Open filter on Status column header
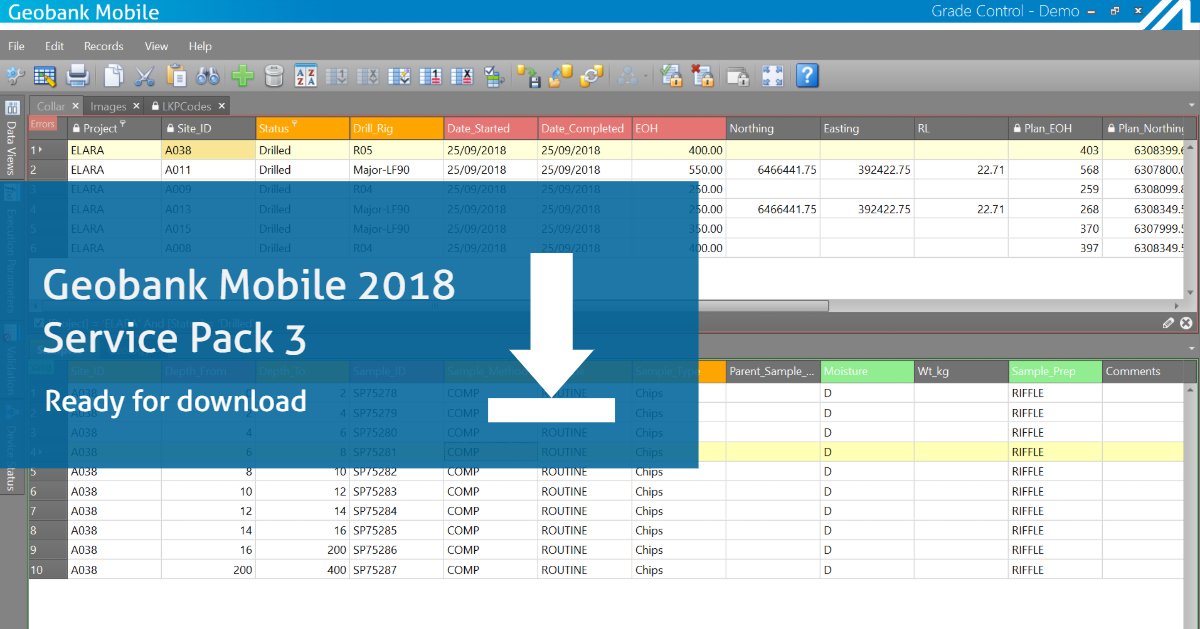 (296, 126)
